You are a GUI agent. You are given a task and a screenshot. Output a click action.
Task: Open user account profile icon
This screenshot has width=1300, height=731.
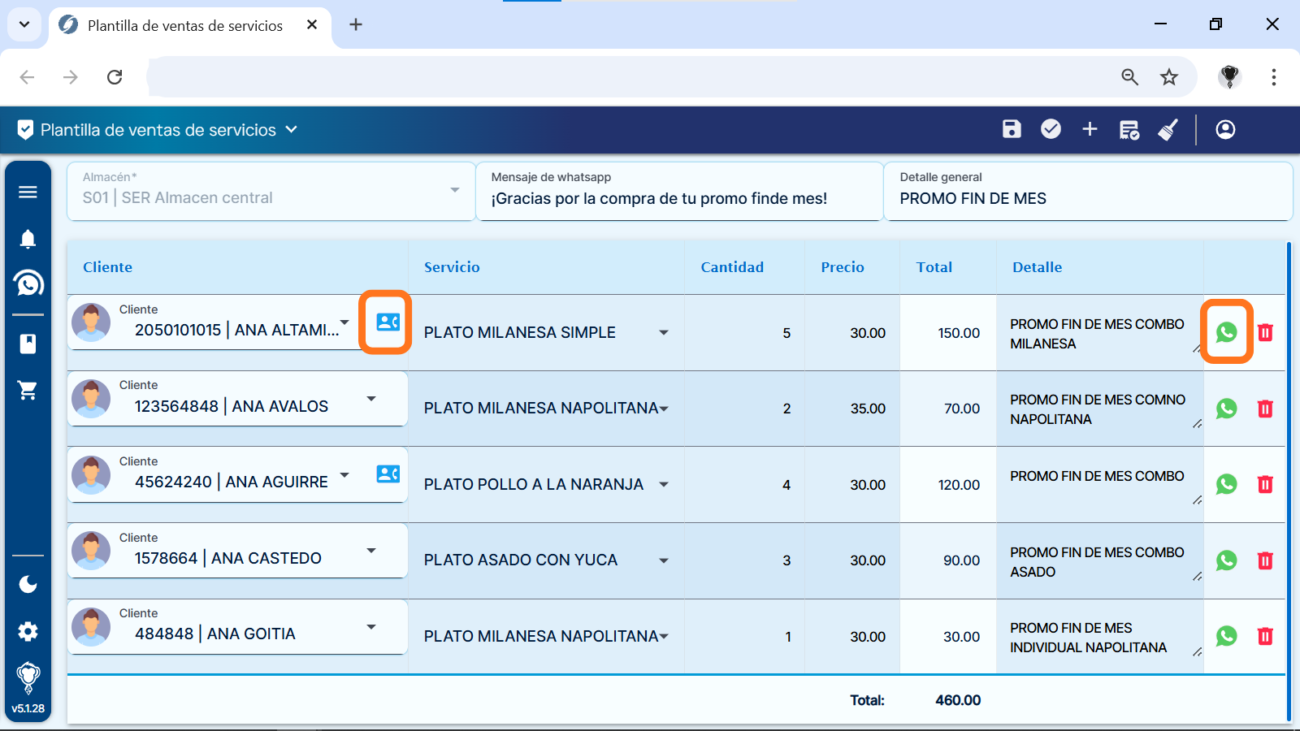pyautogui.click(x=1225, y=129)
